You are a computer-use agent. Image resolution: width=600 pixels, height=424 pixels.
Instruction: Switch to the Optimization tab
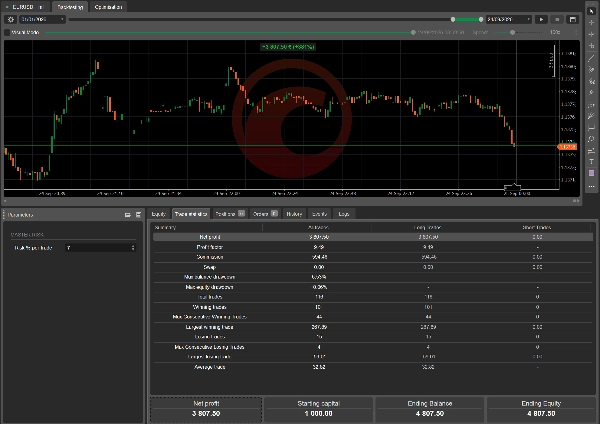pyautogui.click(x=108, y=7)
